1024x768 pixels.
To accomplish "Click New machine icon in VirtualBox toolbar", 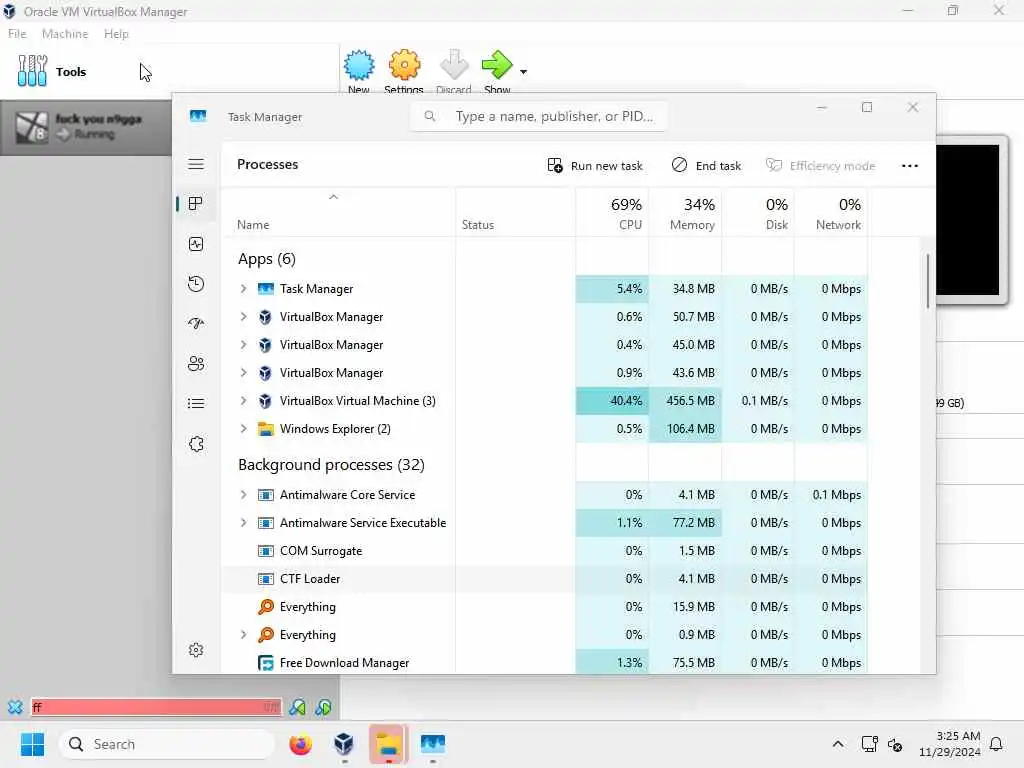I will pos(359,66).
